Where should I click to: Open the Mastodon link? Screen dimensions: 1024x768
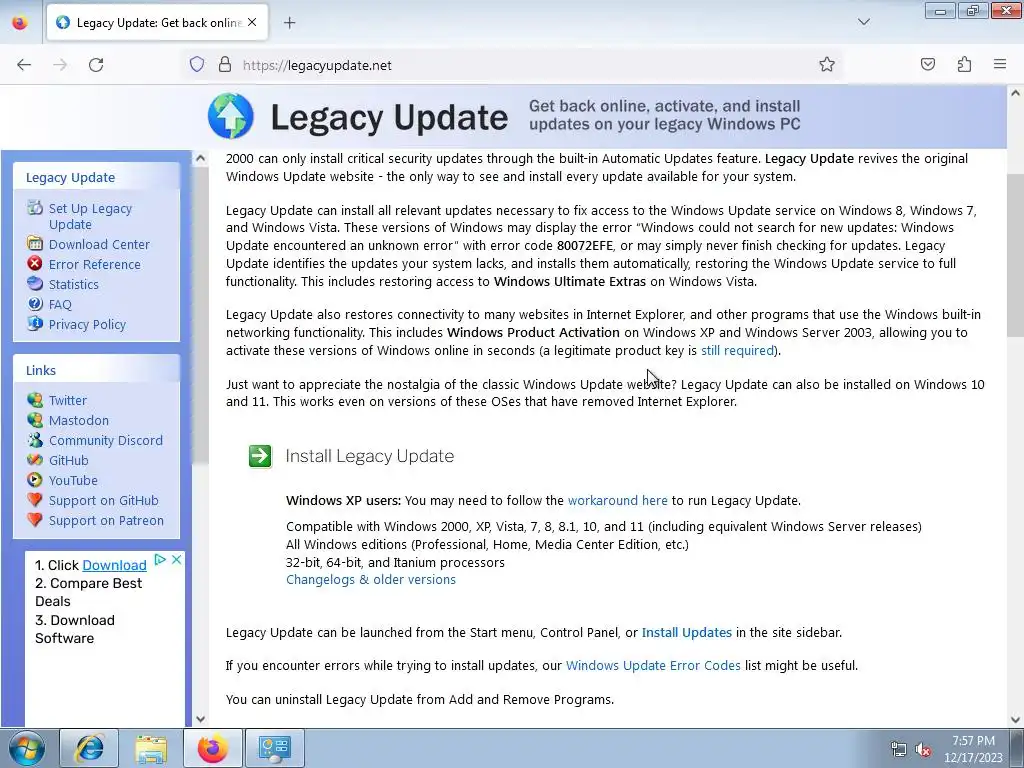[79, 421]
